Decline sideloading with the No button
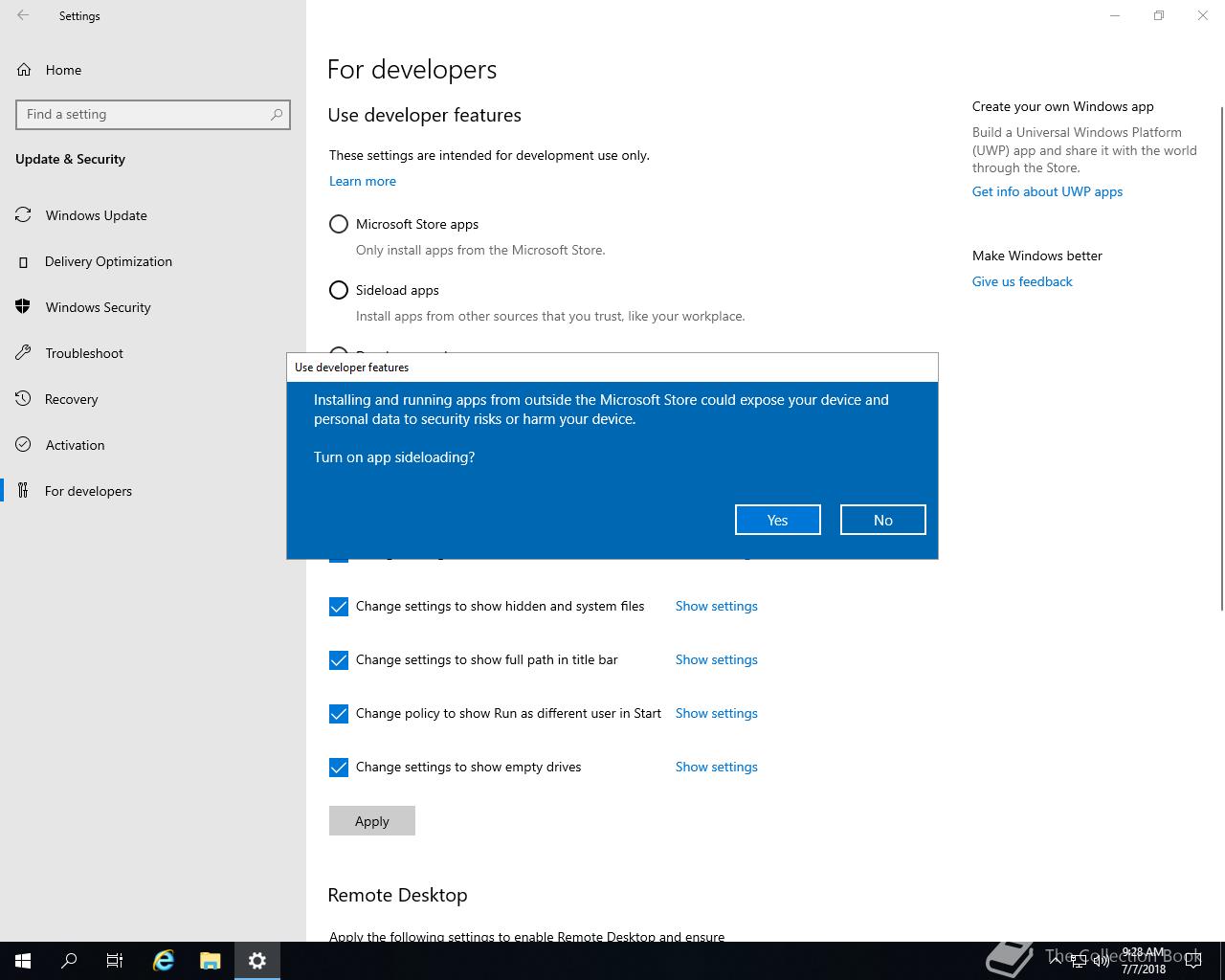This screenshot has width=1225, height=980. click(882, 520)
